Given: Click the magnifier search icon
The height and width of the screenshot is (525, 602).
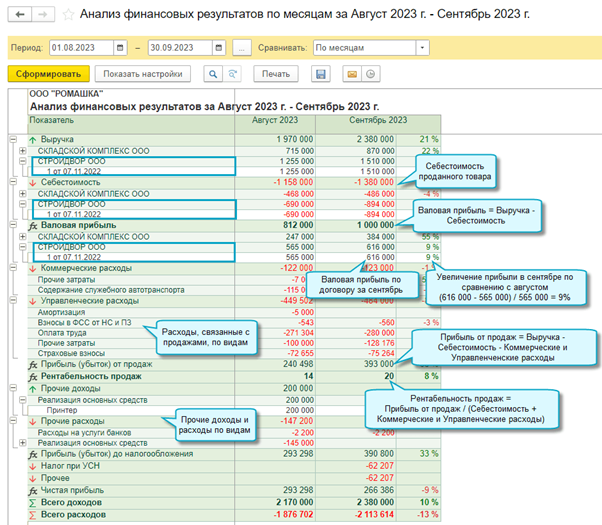Looking at the screenshot, I should pyautogui.click(x=213, y=74).
